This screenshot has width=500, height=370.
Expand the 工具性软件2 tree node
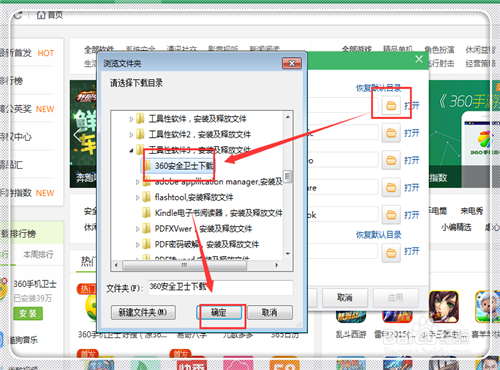coord(131,135)
